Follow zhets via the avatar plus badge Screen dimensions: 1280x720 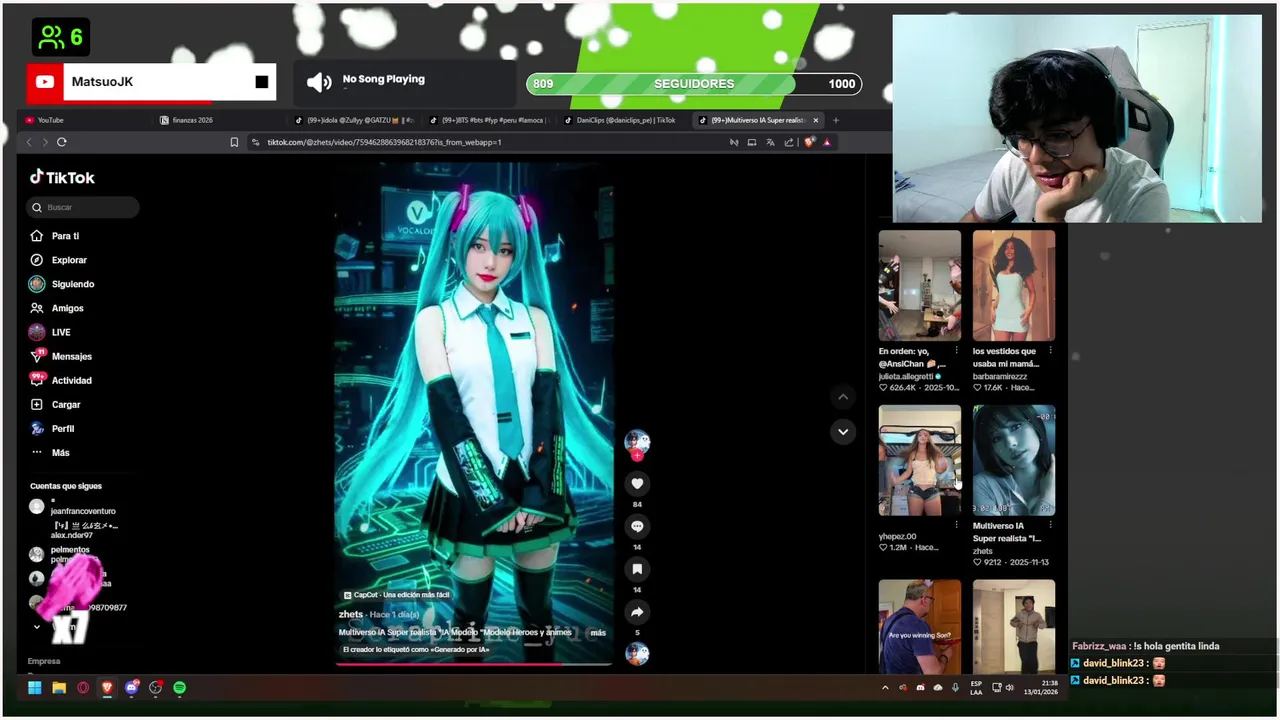pos(637,455)
